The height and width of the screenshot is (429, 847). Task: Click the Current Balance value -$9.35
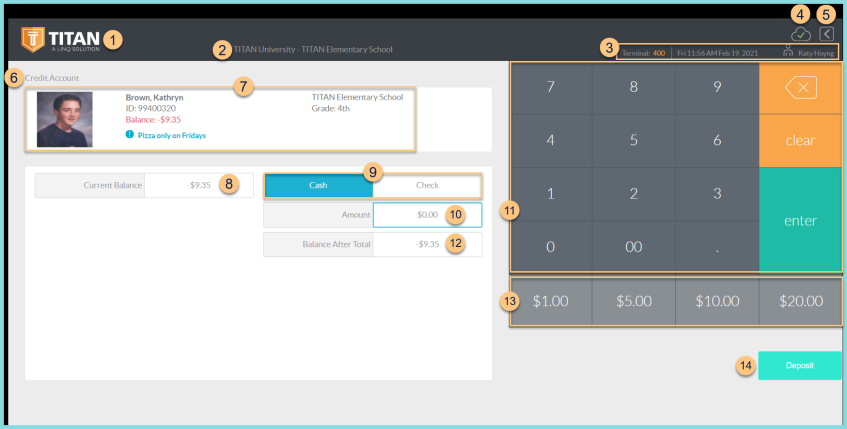[199, 185]
